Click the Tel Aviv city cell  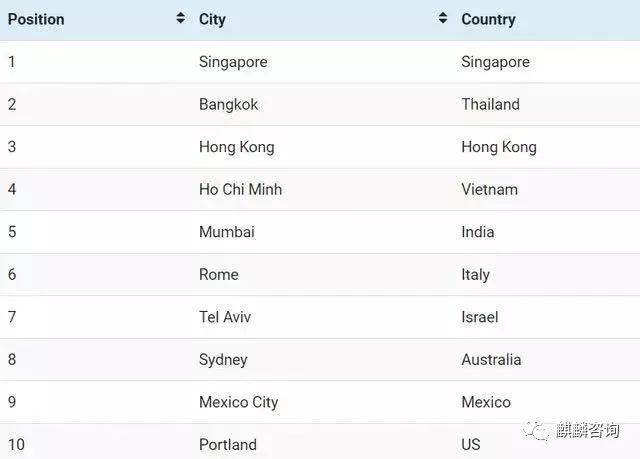tap(225, 317)
